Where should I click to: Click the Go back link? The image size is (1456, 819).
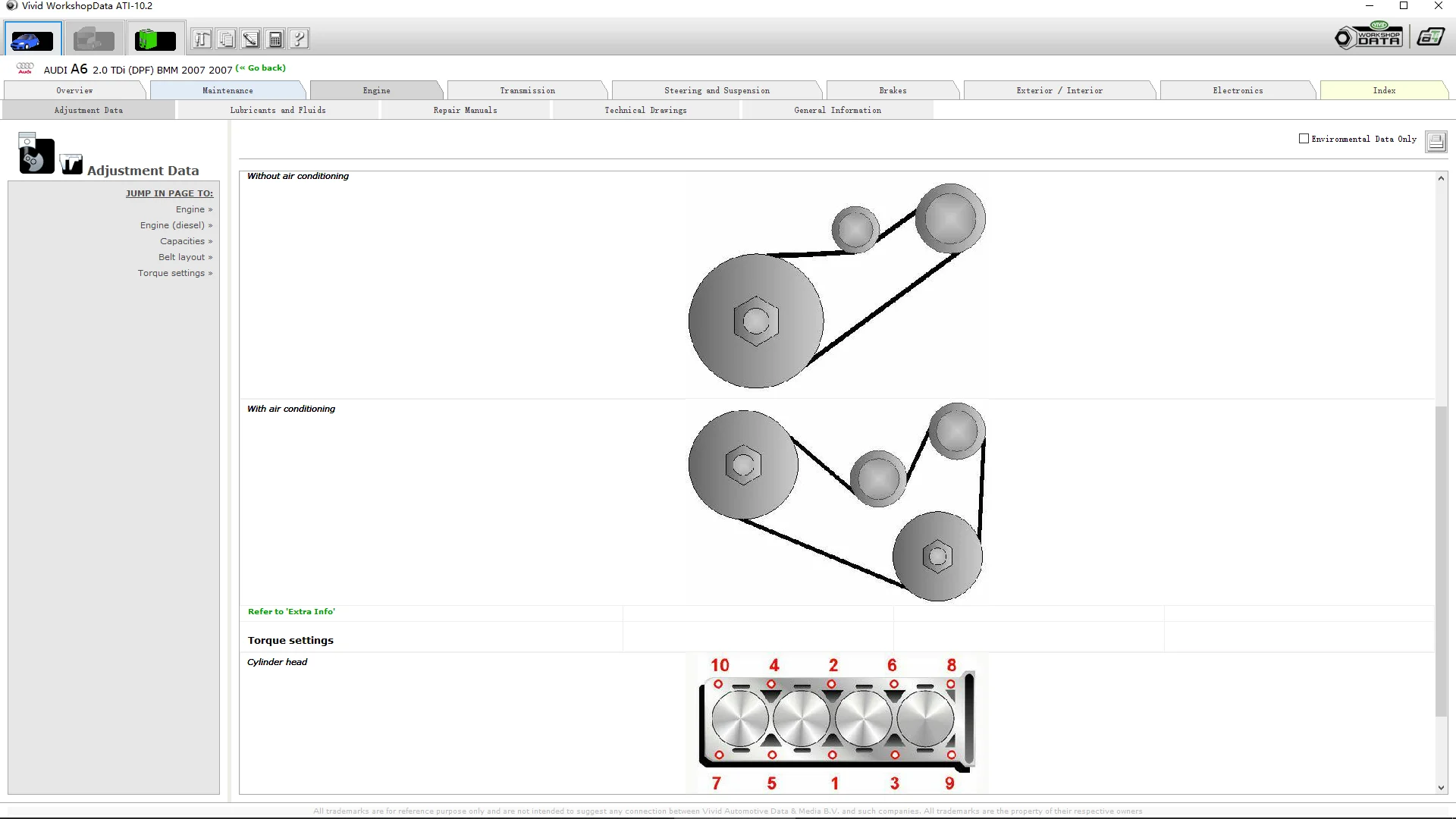coord(262,68)
